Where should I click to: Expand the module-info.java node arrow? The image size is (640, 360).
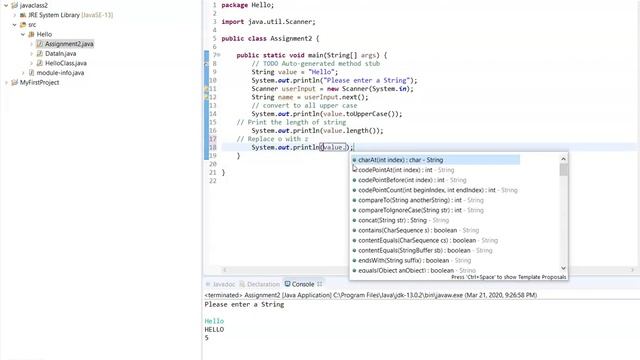click(23, 73)
